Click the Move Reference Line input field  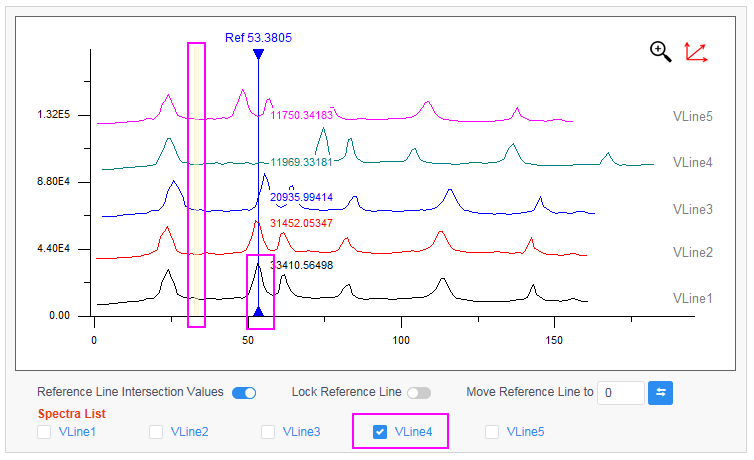(620, 393)
